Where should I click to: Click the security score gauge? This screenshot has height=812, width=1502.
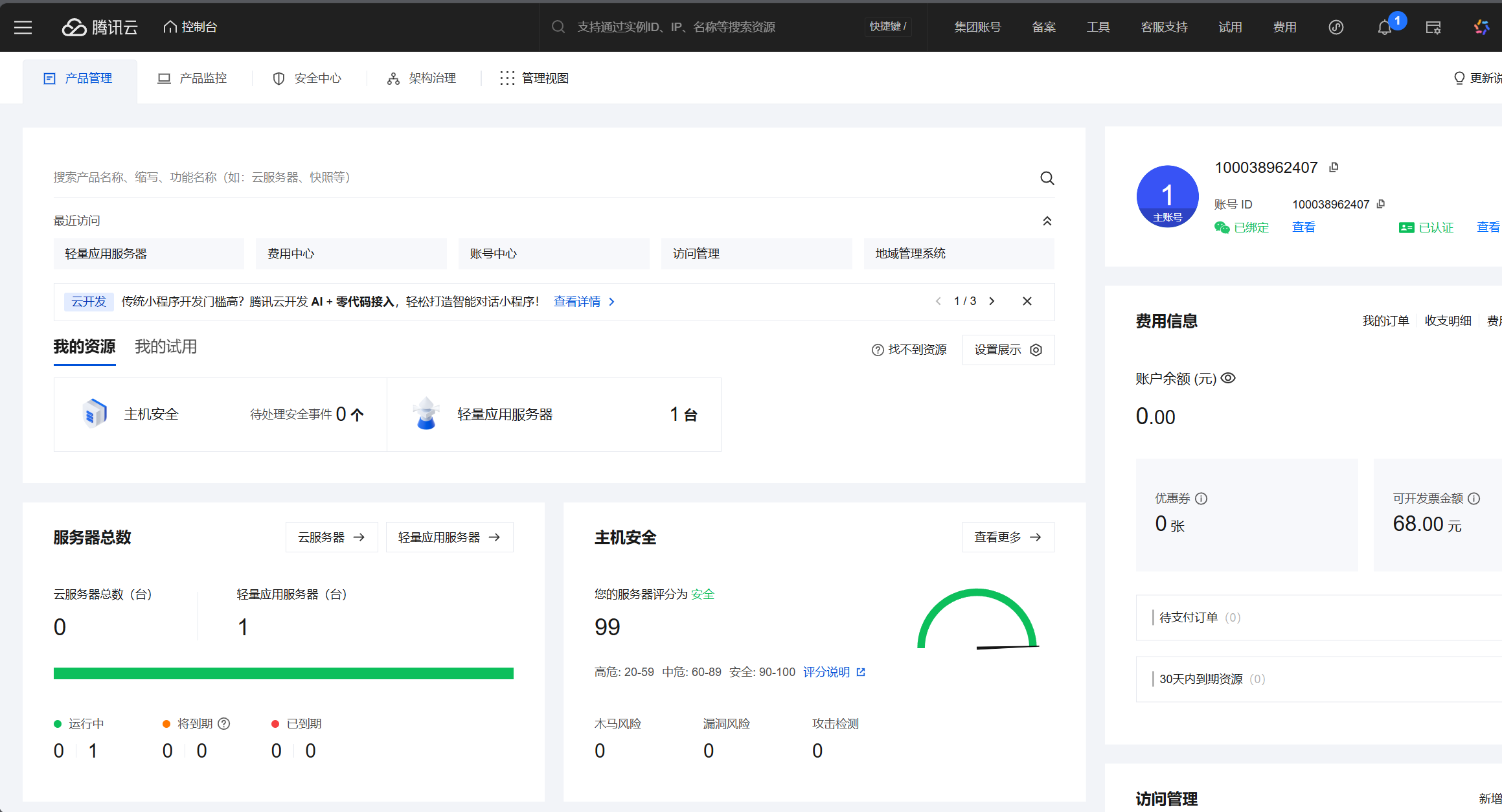click(x=978, y=618)
